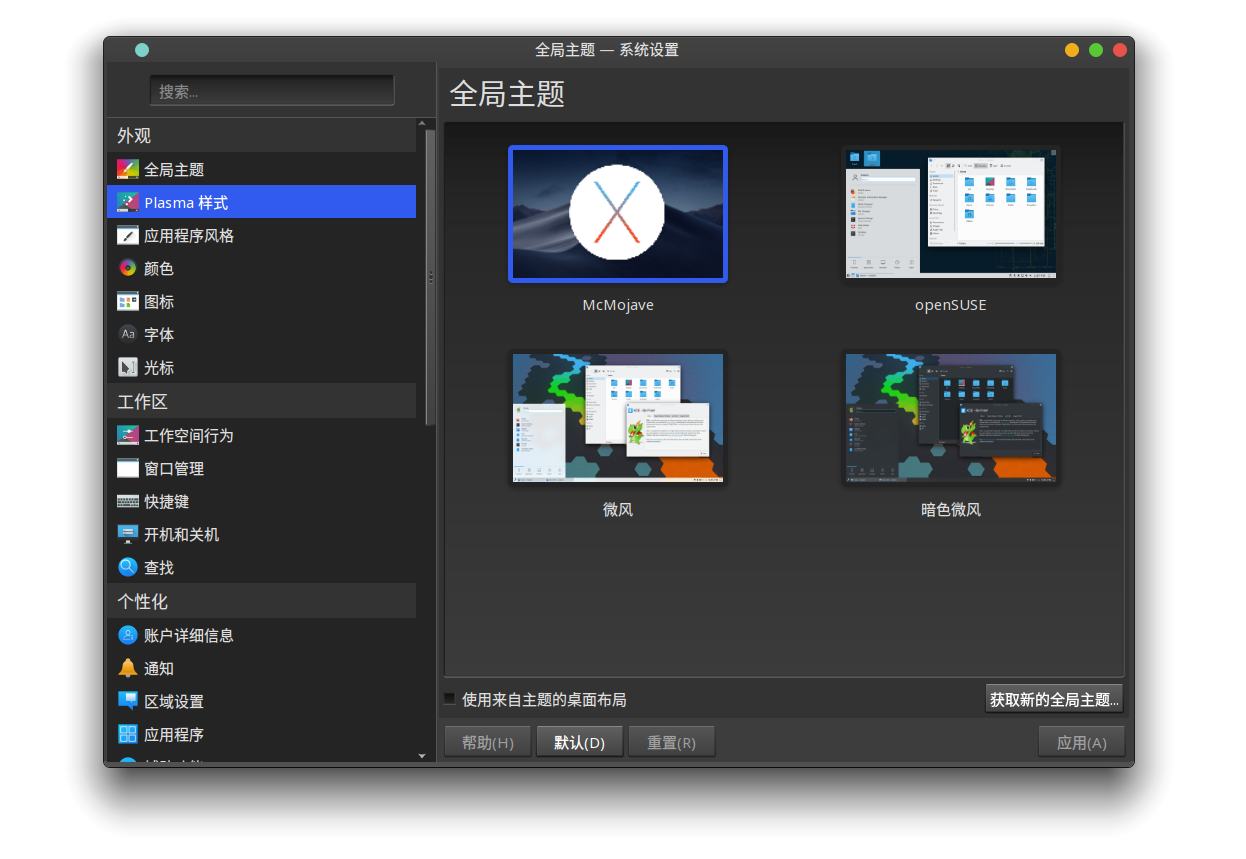The image size is (1246, 859).
Task: Click the 通知 bell icon
Action: point(127,669)
